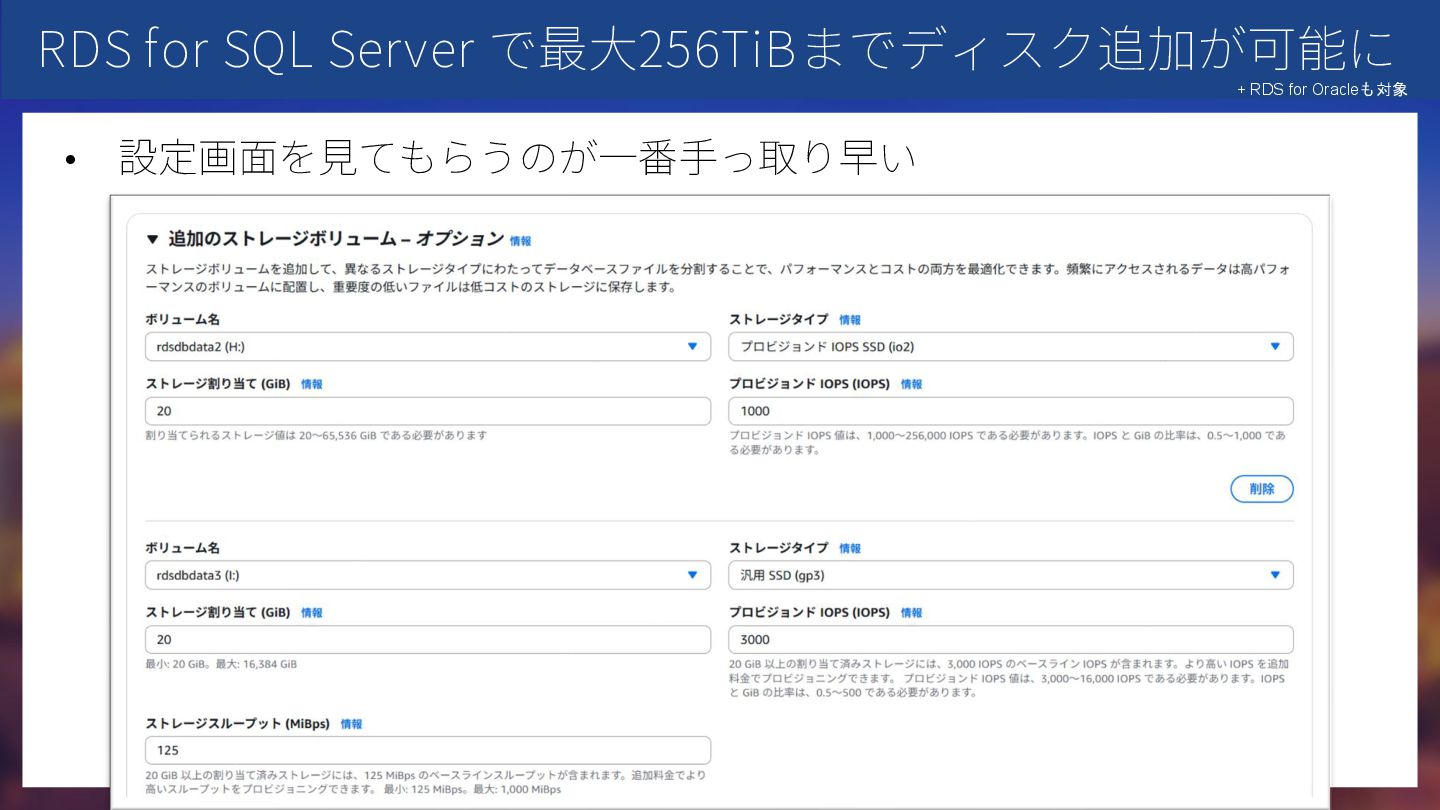Click 情報 link next to first ストレージタイプ
Image resolution: width=1440 pixels, height=810 pixels.
850,320
